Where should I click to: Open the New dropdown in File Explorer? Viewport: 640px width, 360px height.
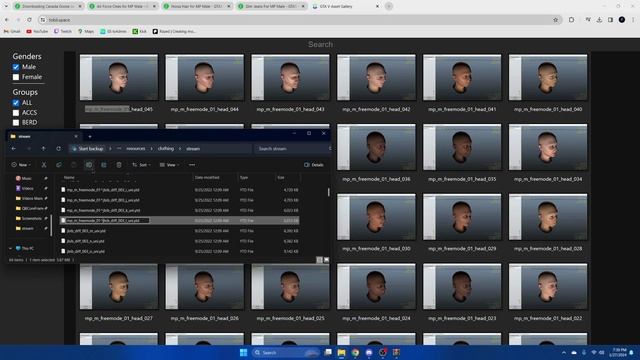(21, 165)
